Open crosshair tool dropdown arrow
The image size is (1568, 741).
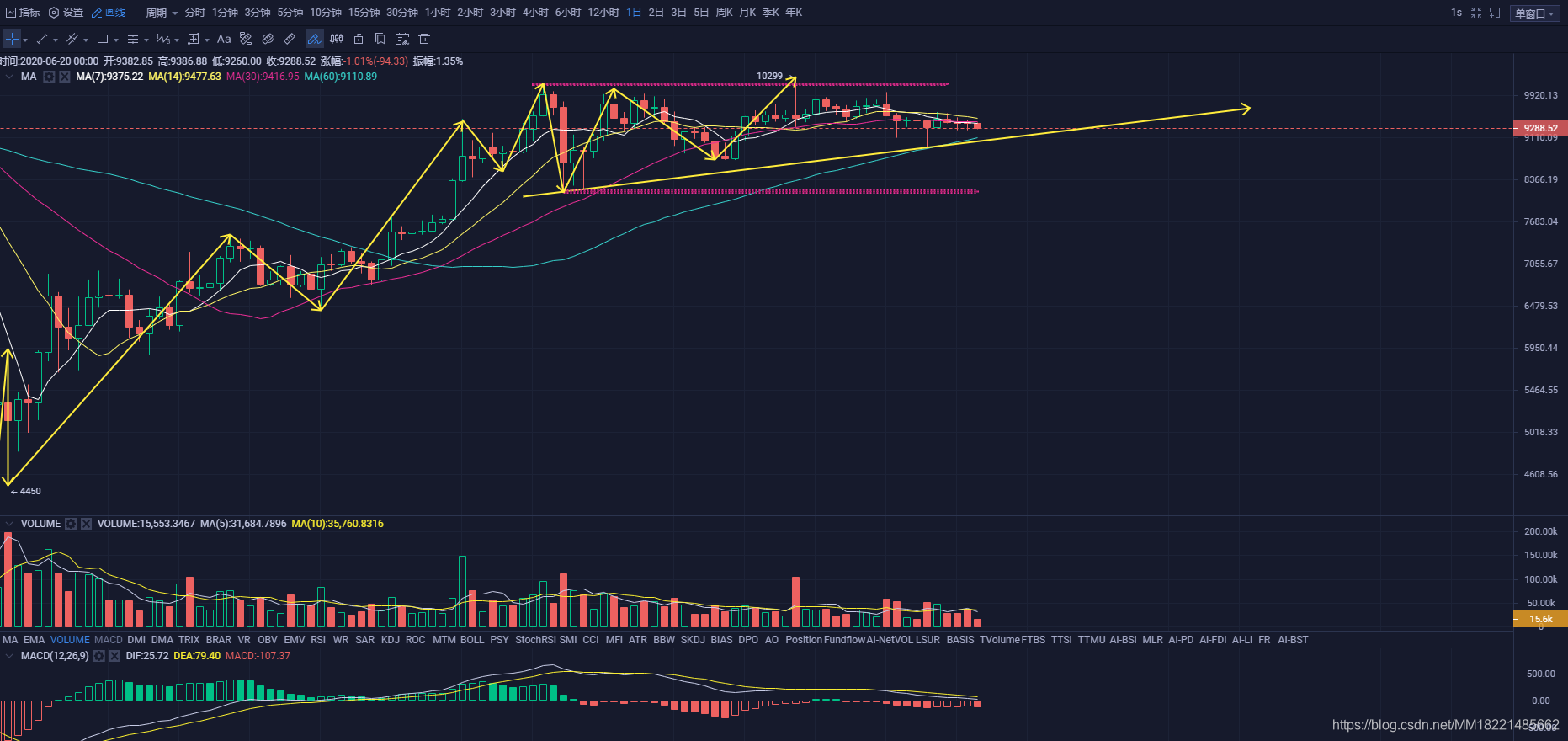coord(25,40)
